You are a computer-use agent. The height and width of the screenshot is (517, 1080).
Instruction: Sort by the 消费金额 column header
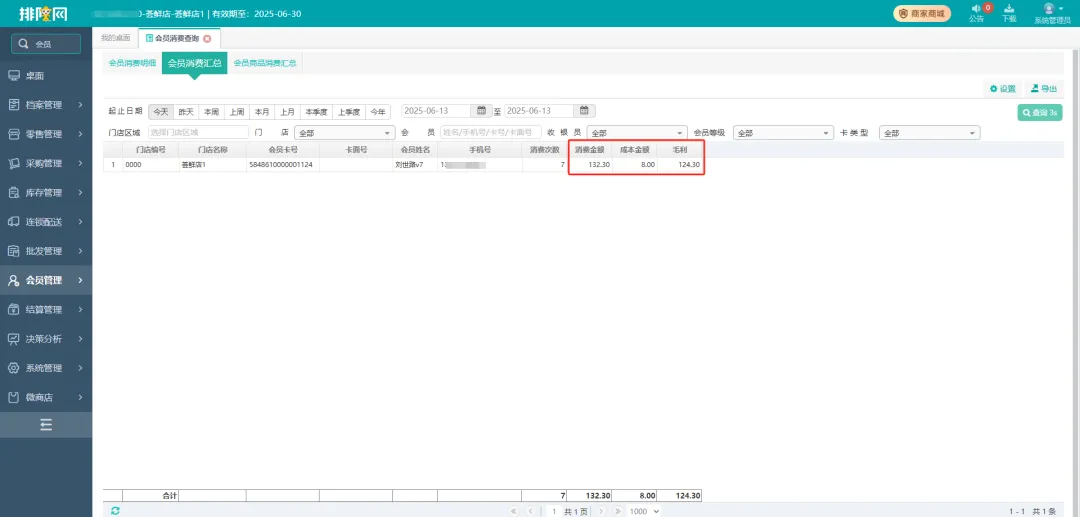click(590, 149)
